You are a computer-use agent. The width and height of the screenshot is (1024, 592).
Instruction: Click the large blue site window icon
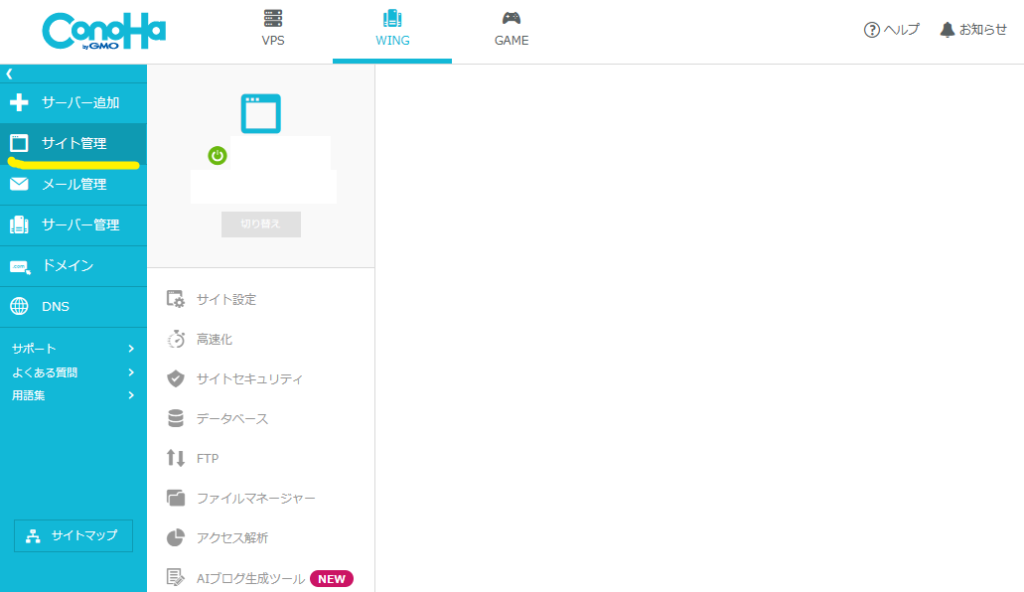[261, 114]
